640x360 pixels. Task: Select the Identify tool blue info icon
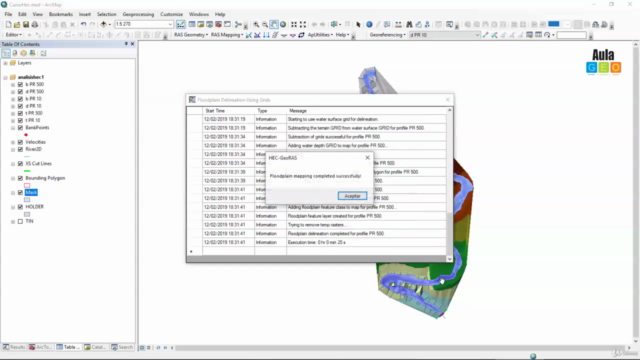pyautogui.click(x=369, y=24)
